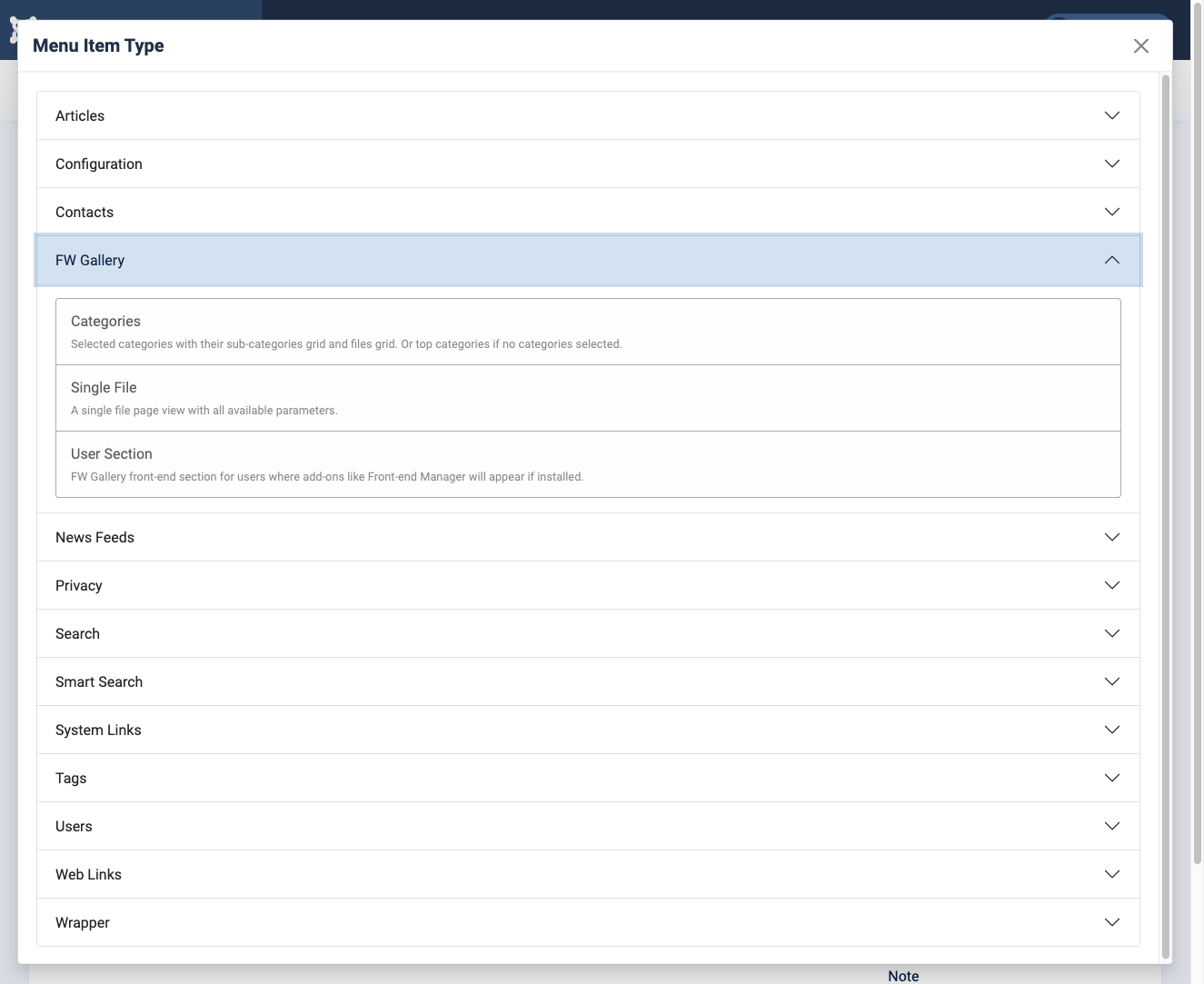The image size is (1204, 984).
Task: Expand the Privacy section
Action: [587, 585]
